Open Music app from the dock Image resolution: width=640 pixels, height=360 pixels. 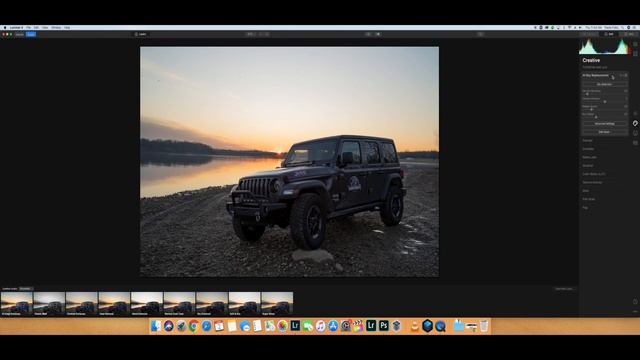click(x=320, y=326)
